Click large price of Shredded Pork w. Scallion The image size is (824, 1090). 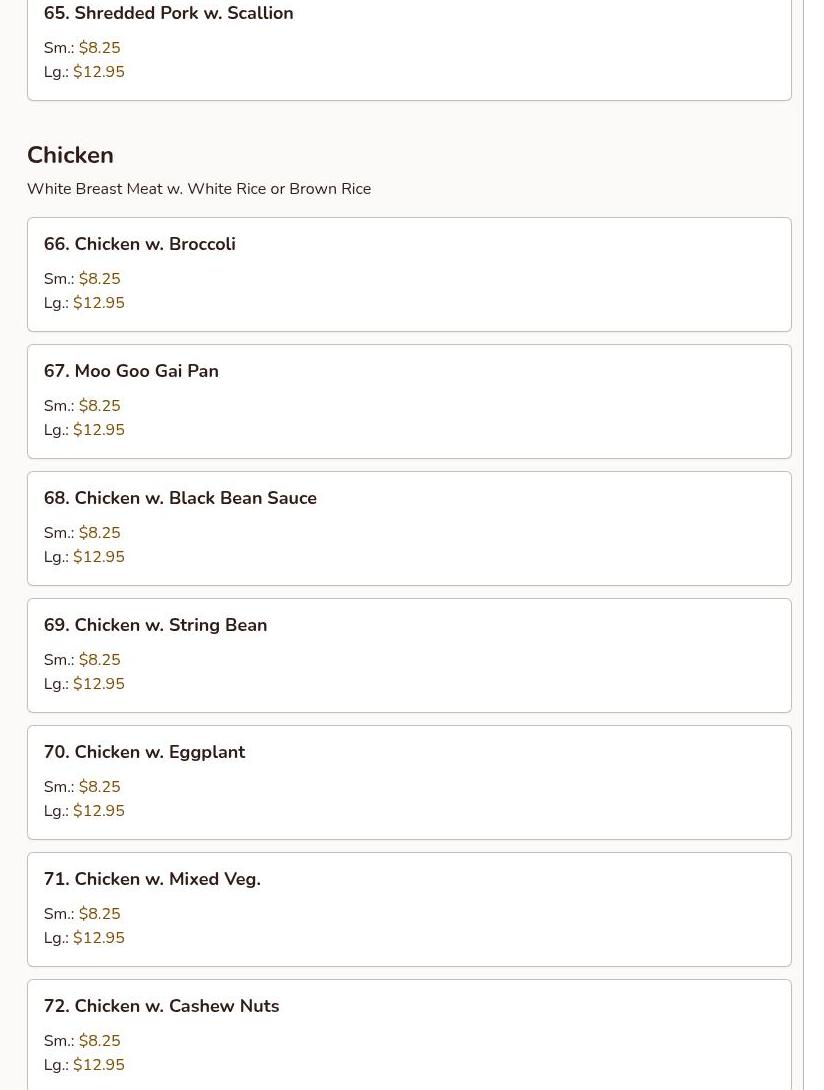pos(99,72)
